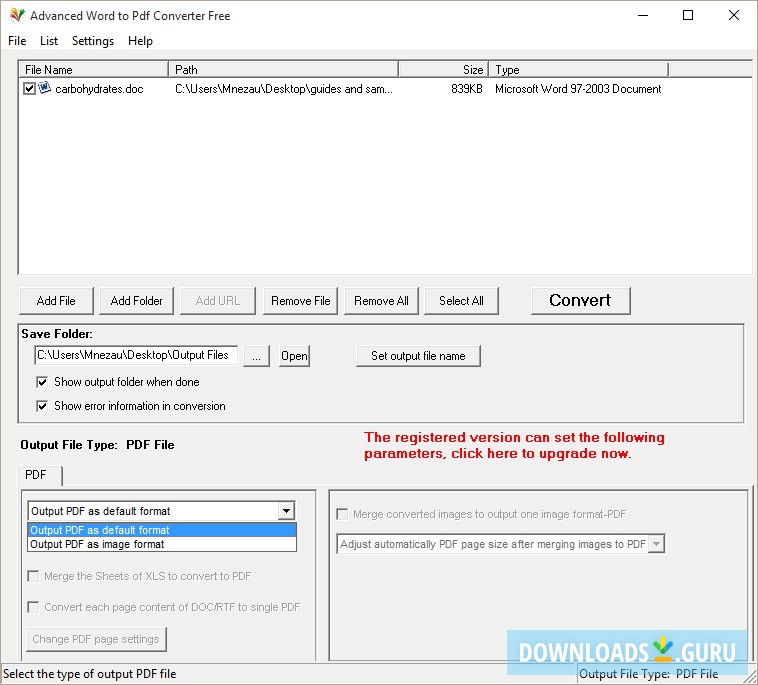Uncheck the carbohydrates.doc file checkbox
Viewport: 758px width, 685px height.
point(29,88)
